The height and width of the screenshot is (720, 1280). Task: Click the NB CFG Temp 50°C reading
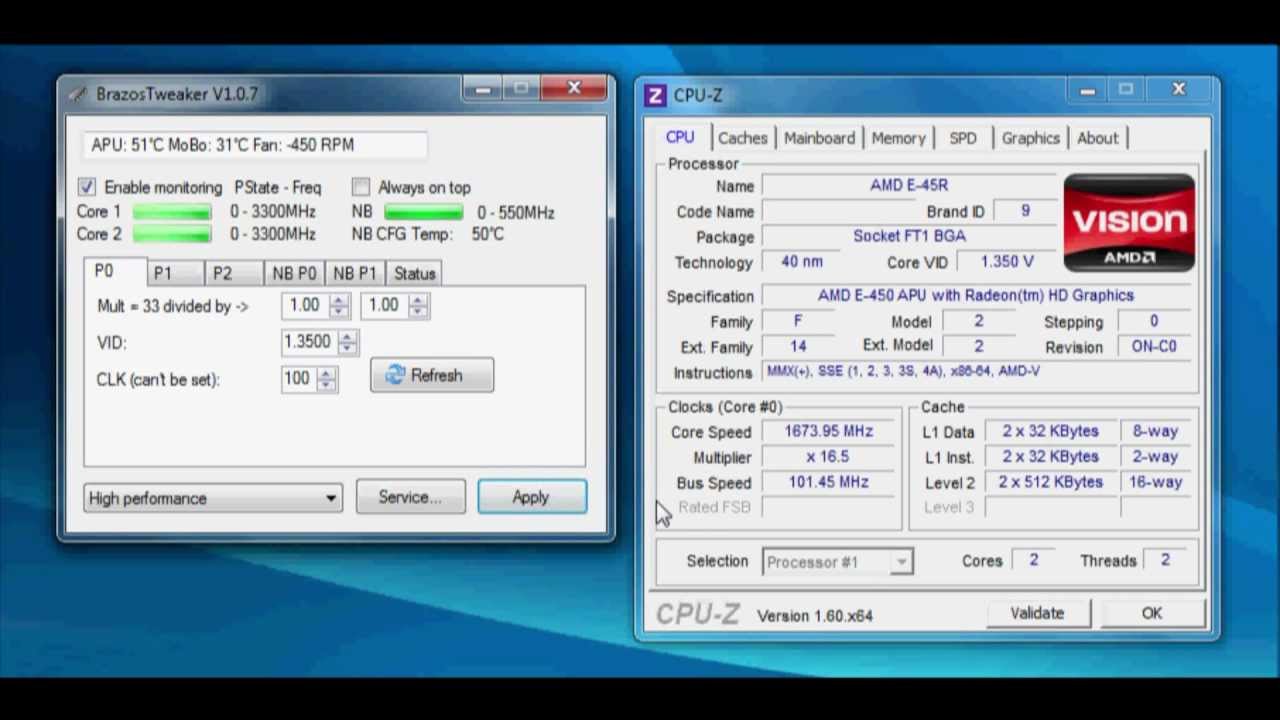(488, 234)
